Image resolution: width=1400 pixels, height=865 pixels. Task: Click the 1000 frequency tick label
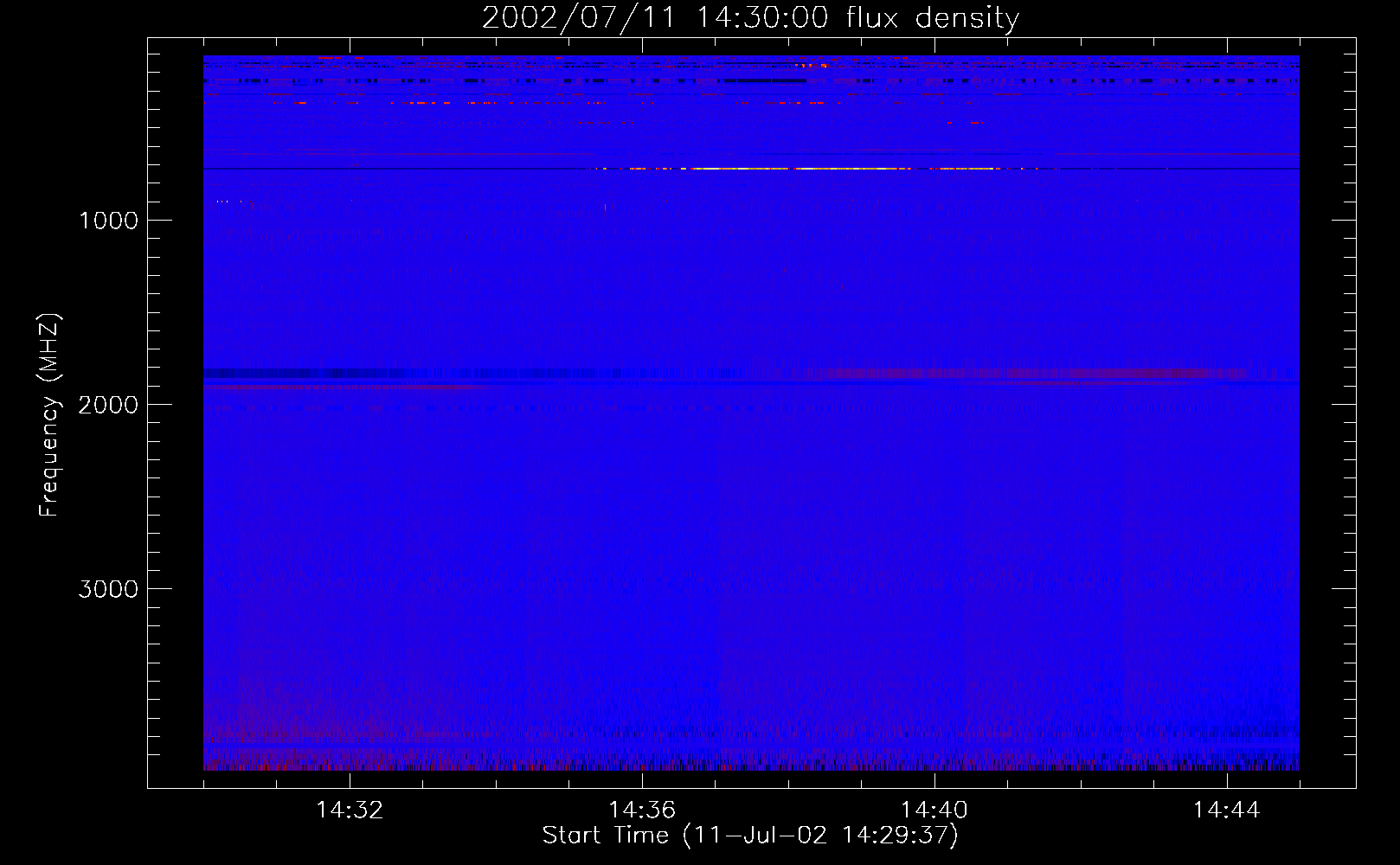tap(108, 221)
